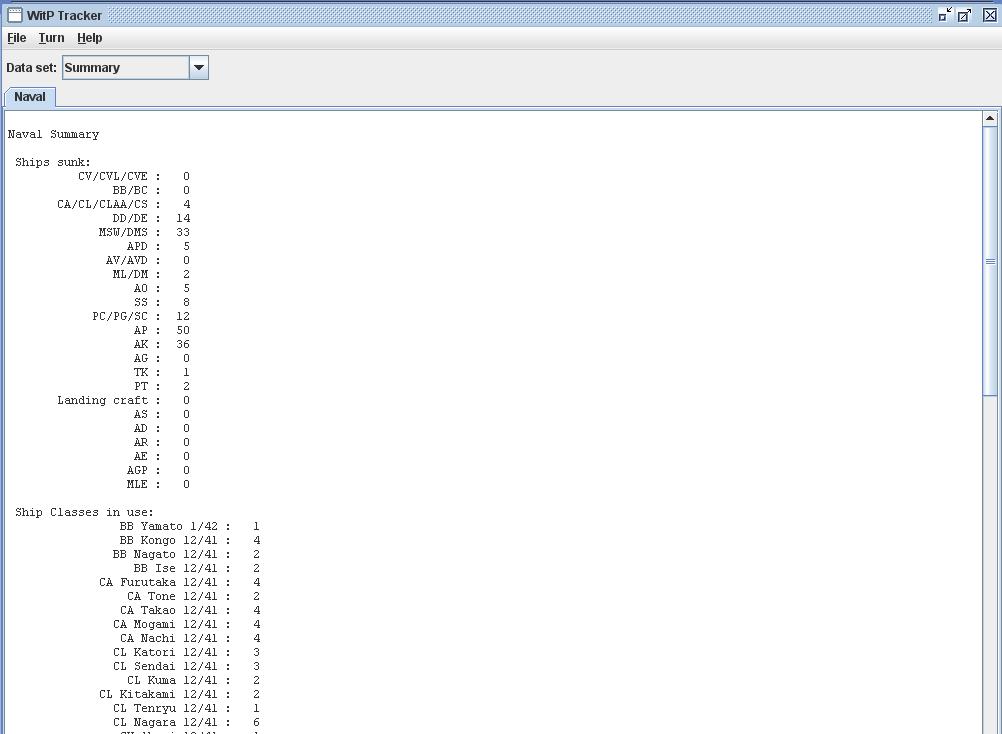Click the 'ML/DM' row
This screenshot has height=734, width=1002.
click(151, 275)
